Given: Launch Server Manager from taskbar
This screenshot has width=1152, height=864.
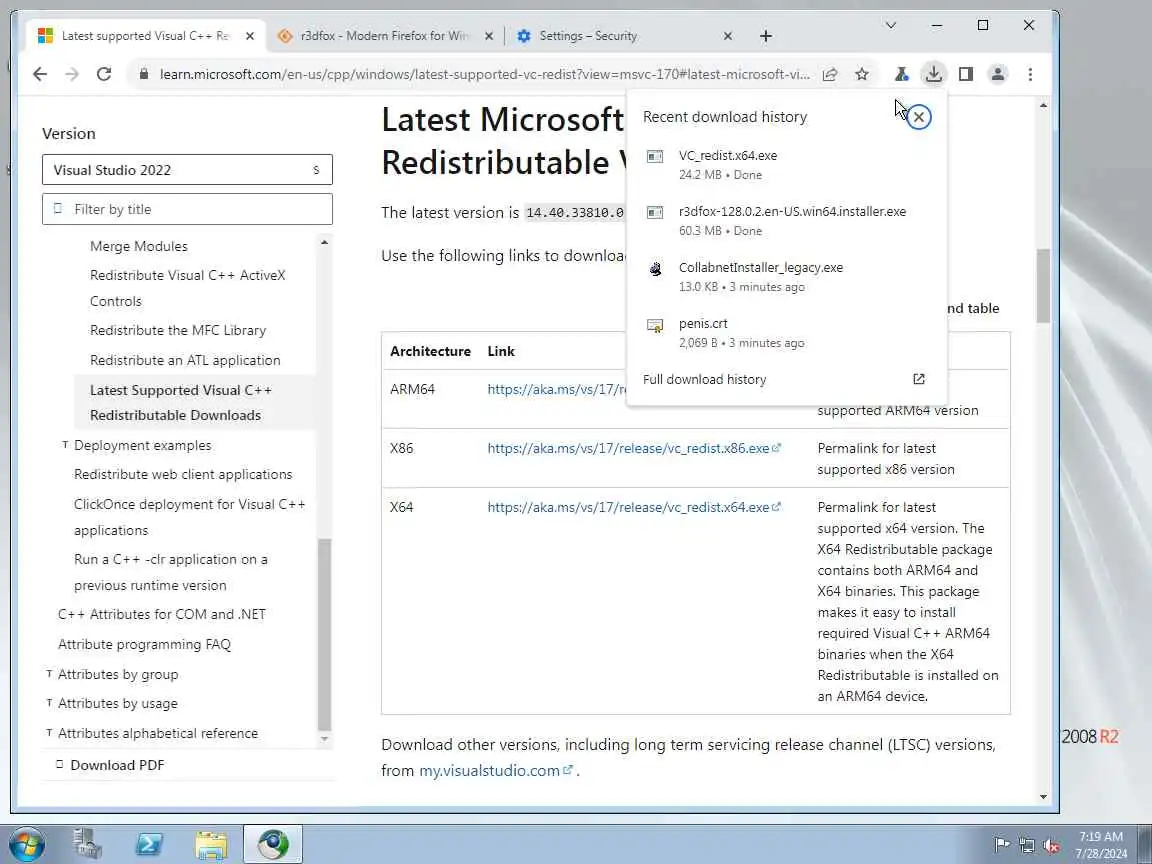Looking at the screenshot, I should [x=87, y=844].
